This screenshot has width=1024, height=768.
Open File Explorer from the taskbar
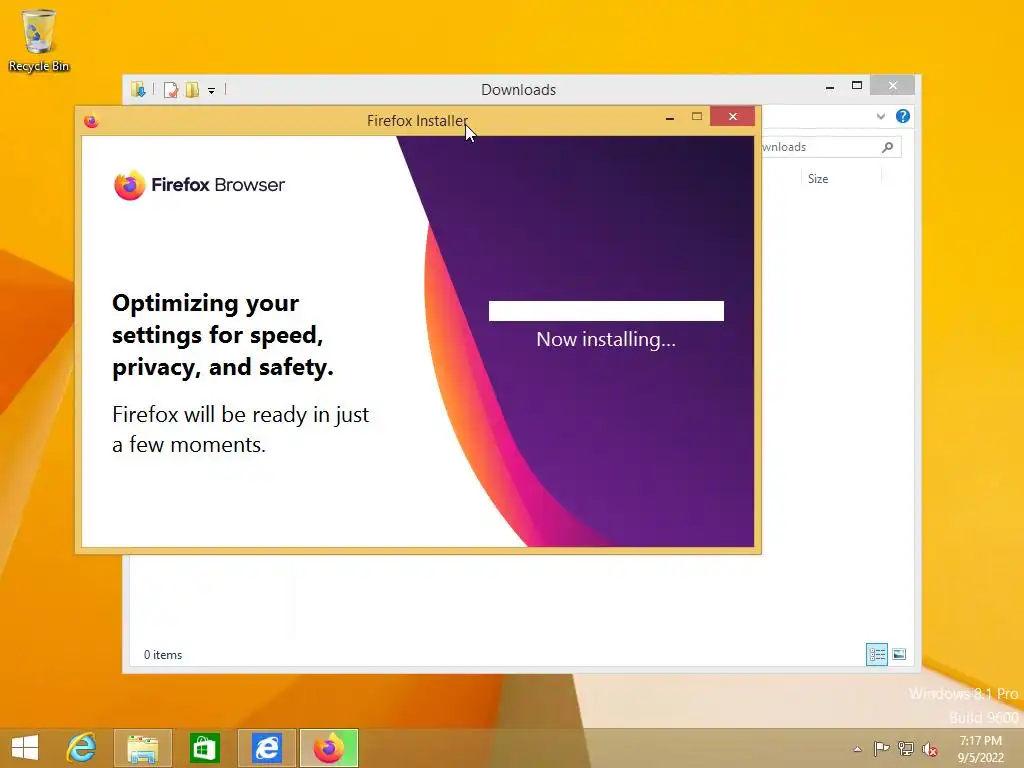click(x=143, y=748)
